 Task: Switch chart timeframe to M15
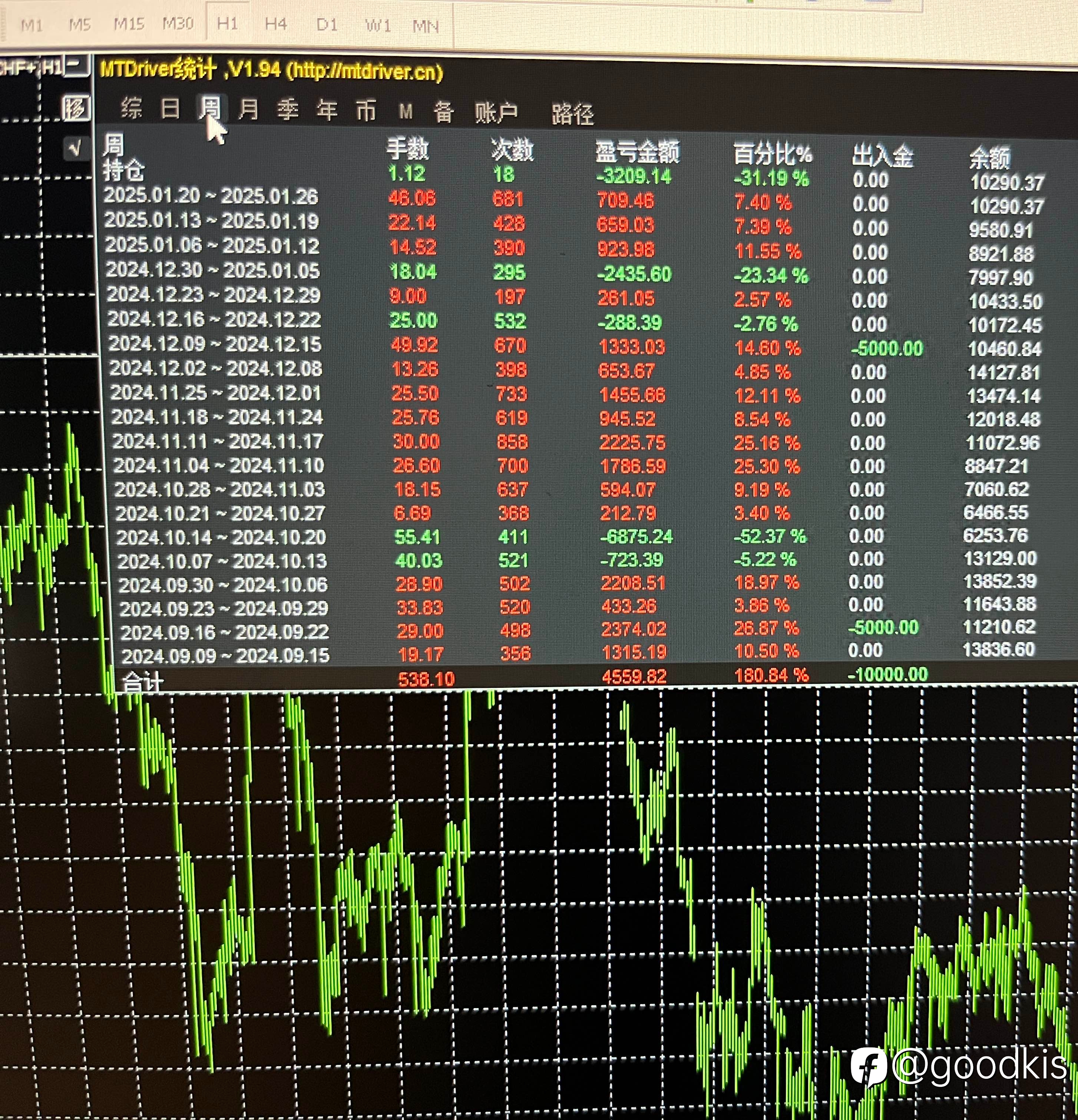(129, 24)
